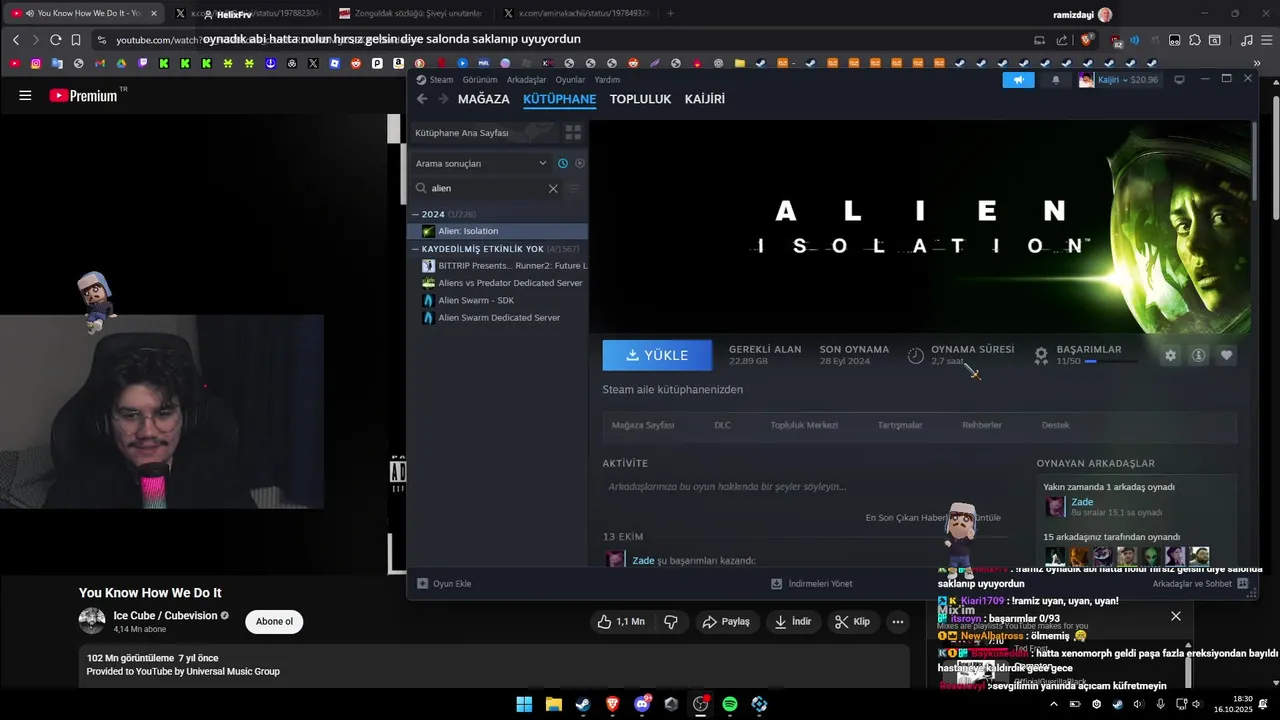Click the library search field

tap(485, 188)
